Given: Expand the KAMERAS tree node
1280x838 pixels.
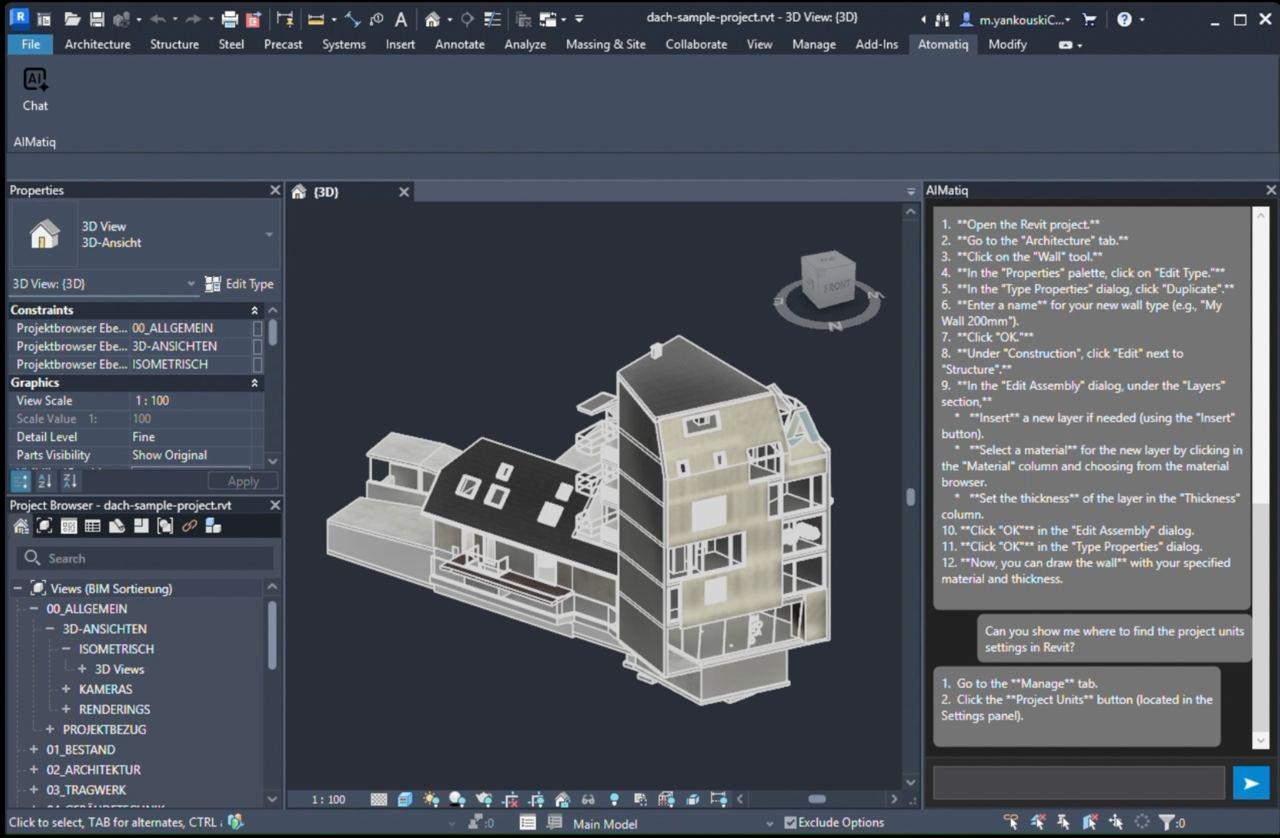Looking at the screenshot, I should point(66,689).
